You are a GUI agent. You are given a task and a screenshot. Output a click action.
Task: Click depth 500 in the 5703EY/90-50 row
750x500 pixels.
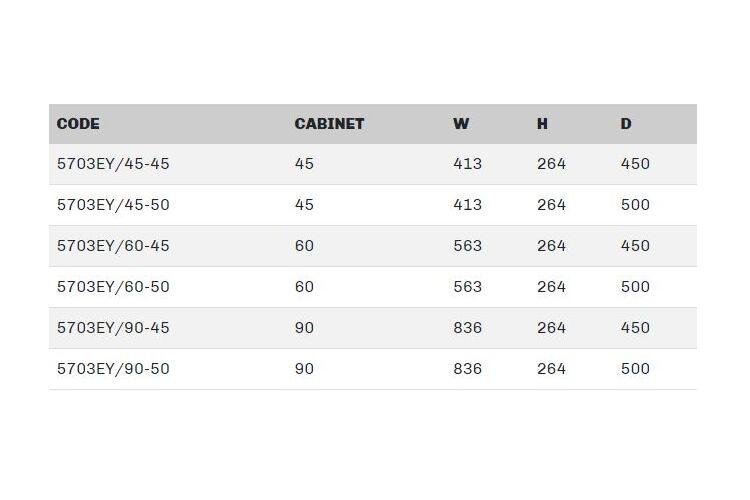pyautogui.click(x=635, y=369)
